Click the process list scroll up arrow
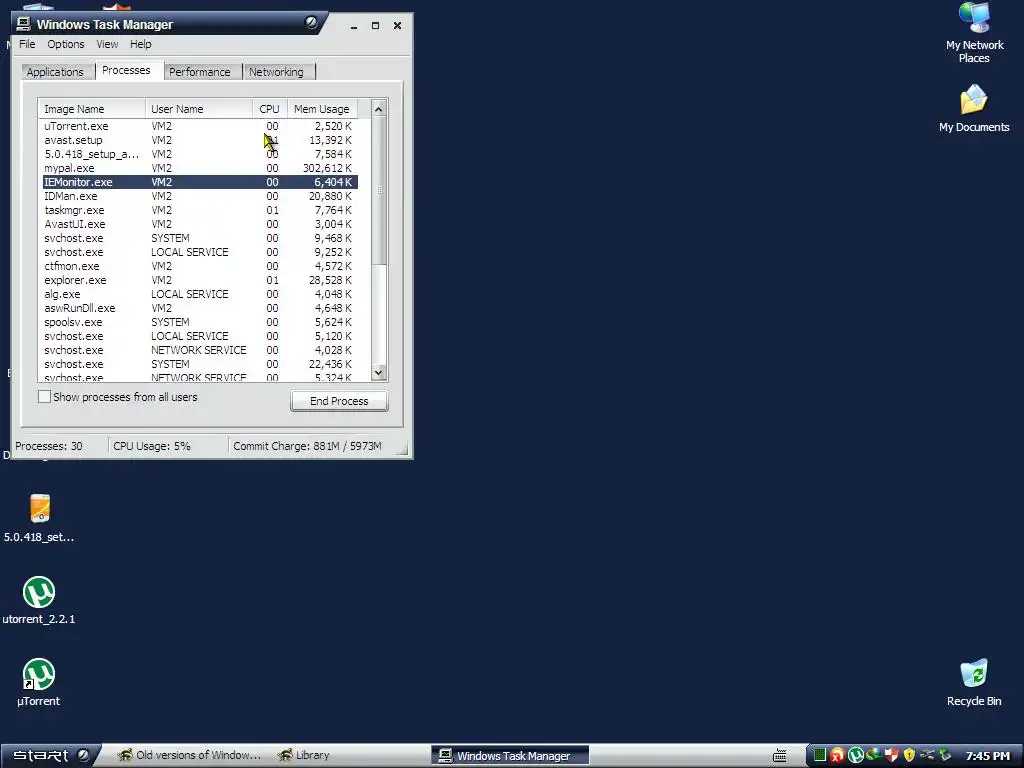The height and width of the screenshot is (768, 1024). pos(379,109)
